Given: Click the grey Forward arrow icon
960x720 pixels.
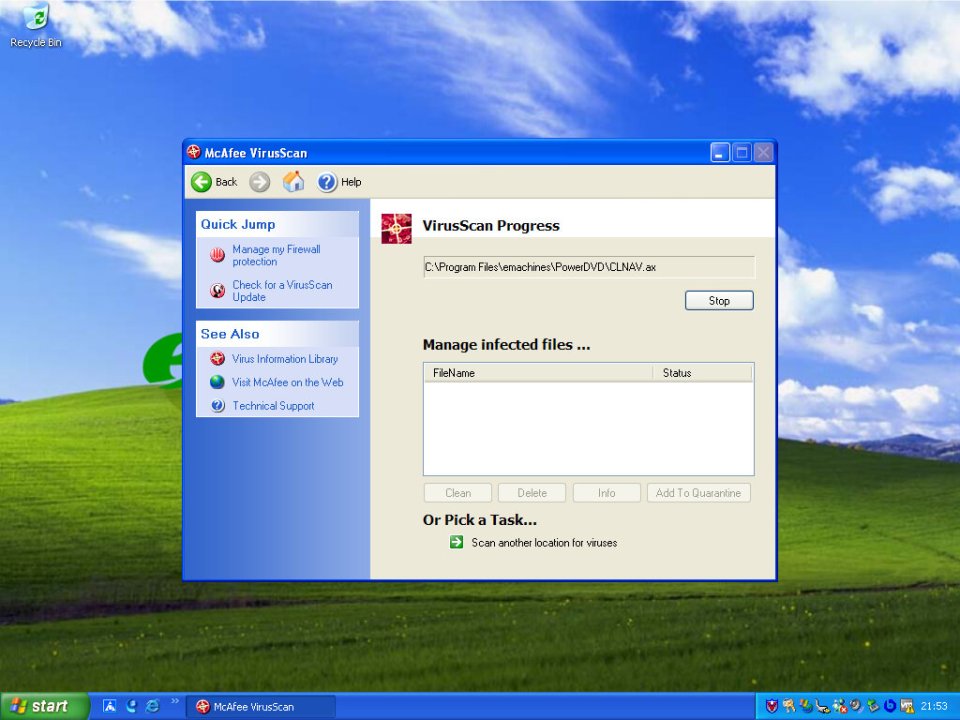Looking at the screenshot, I should coord(260,182).
